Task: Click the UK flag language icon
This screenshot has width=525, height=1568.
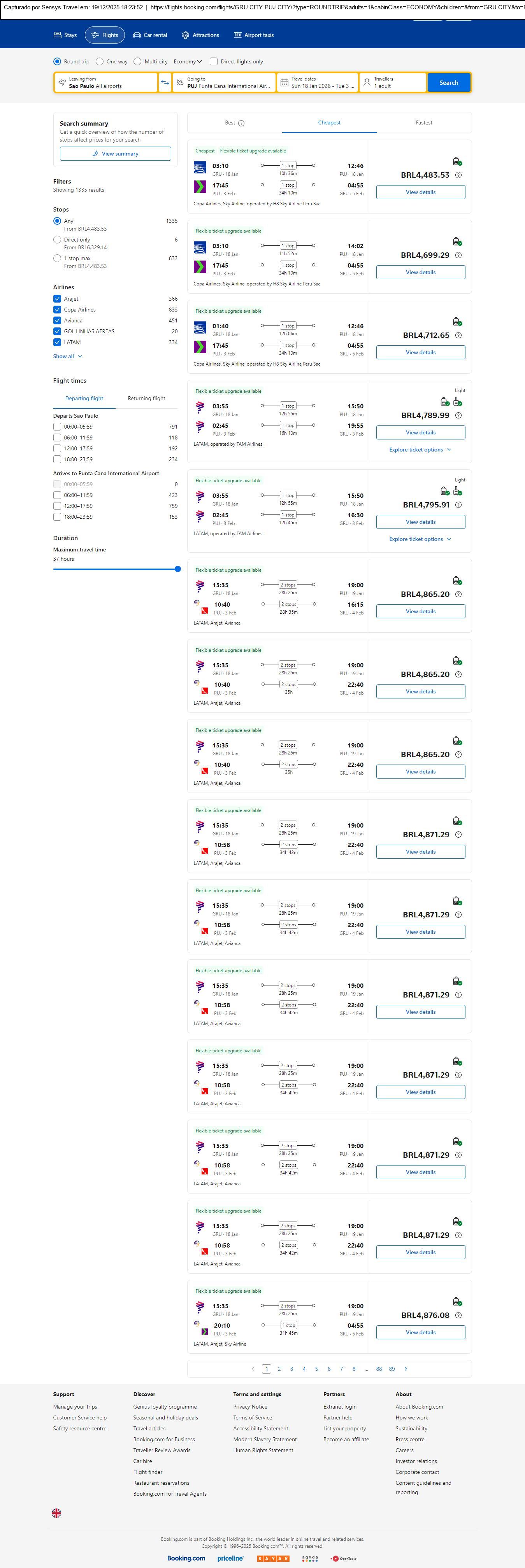Action: [56, 1513]
